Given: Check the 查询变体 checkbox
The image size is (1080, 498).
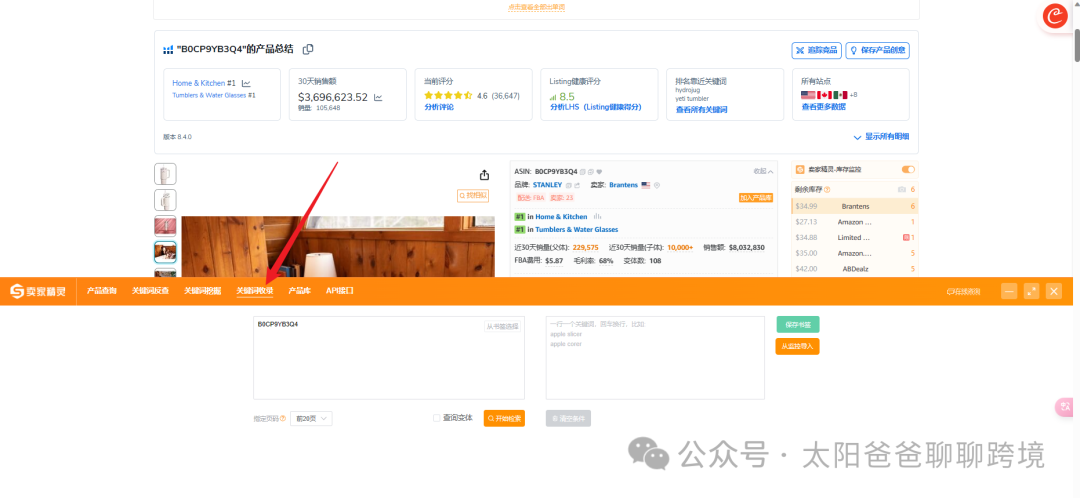Looking at the screenshot, I should tap(436, 418).
